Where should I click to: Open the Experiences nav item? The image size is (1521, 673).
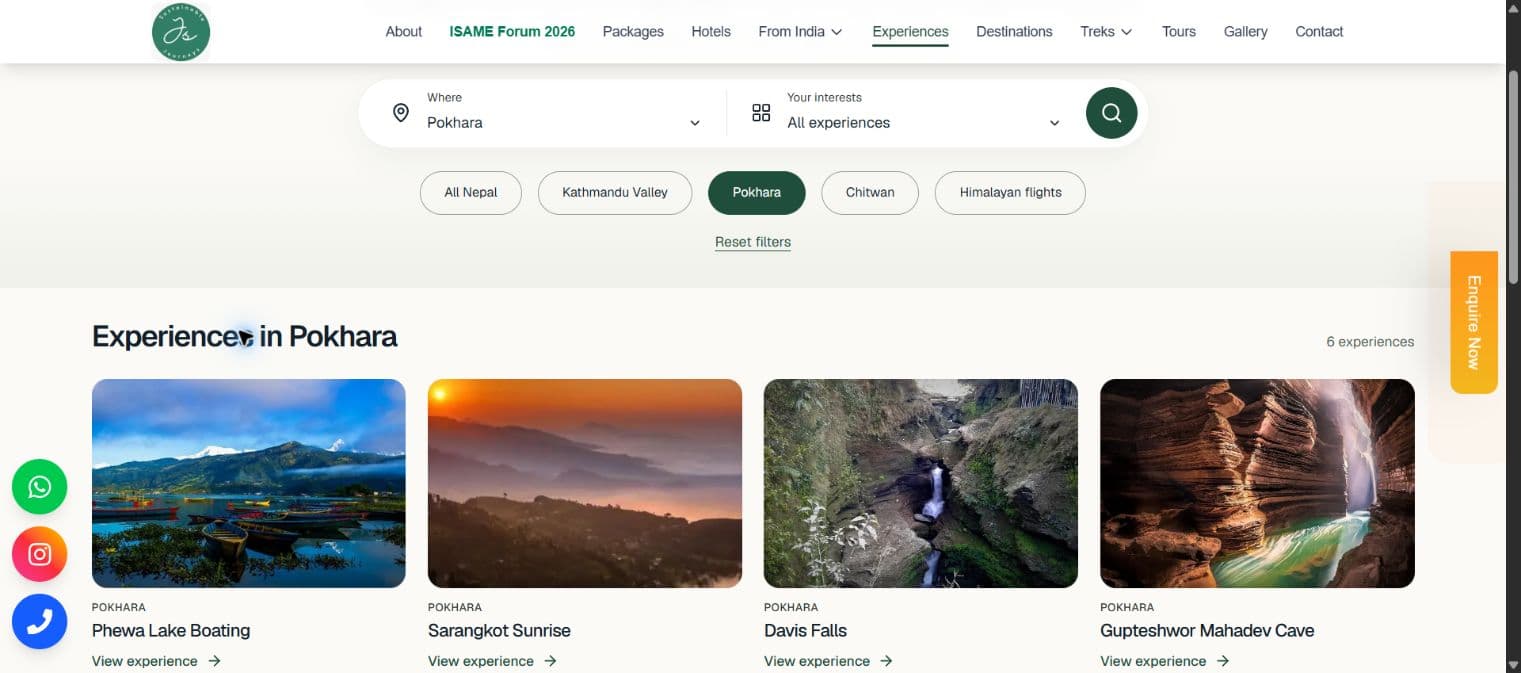click(910, 32)
